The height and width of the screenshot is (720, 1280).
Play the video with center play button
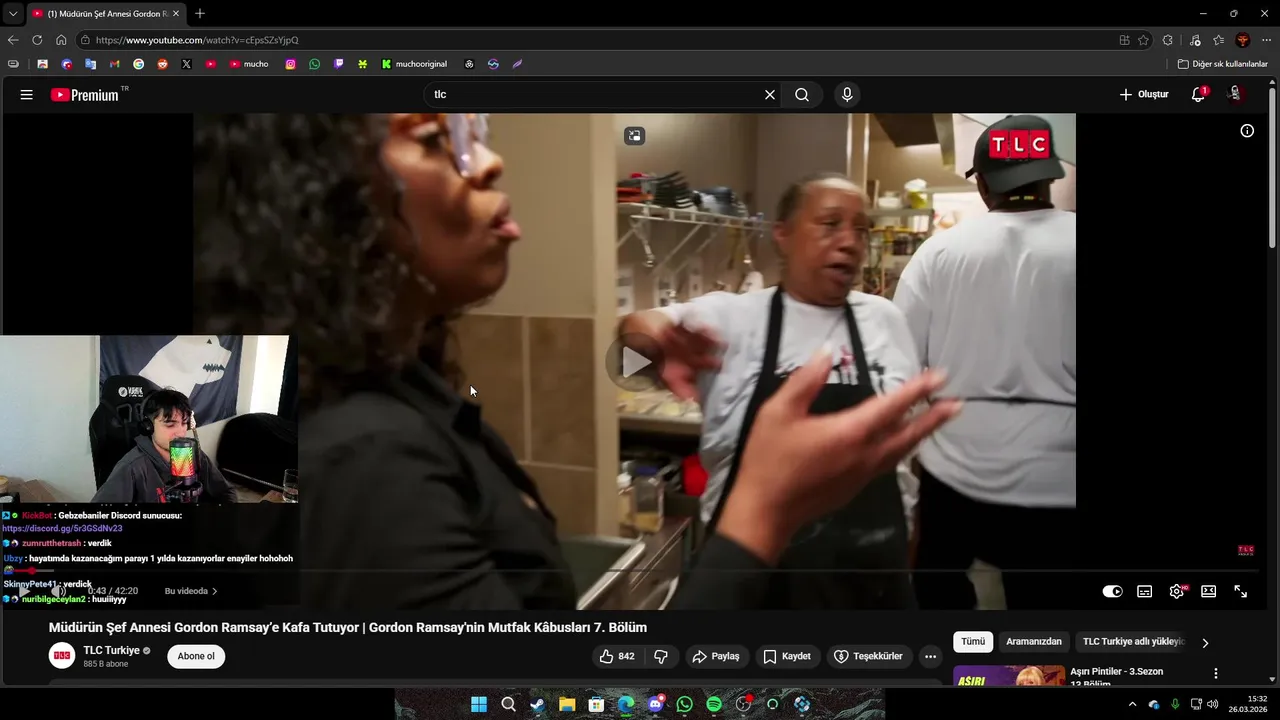click(635, 362)
